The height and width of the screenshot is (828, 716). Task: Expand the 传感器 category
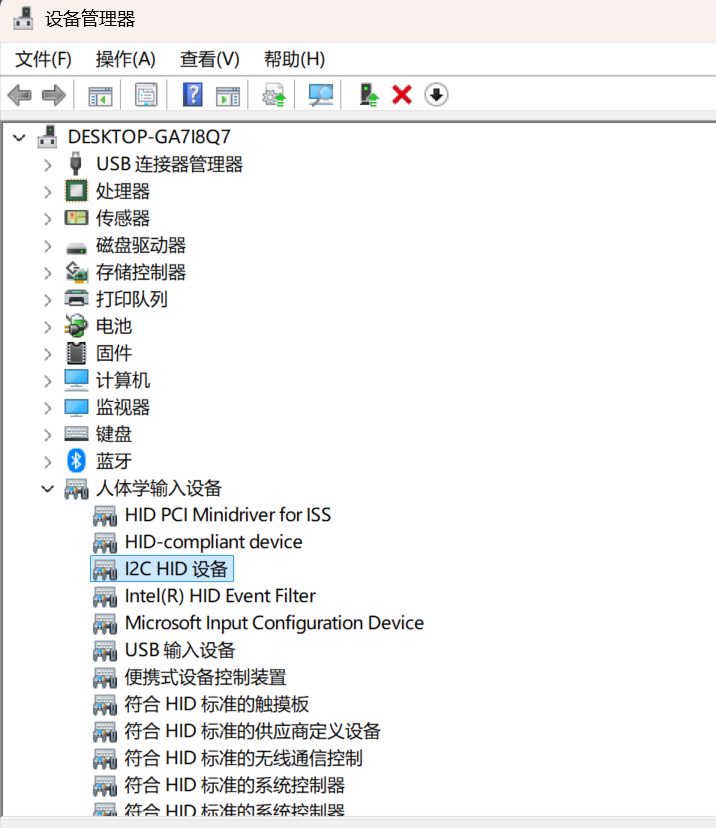[48, 219]
